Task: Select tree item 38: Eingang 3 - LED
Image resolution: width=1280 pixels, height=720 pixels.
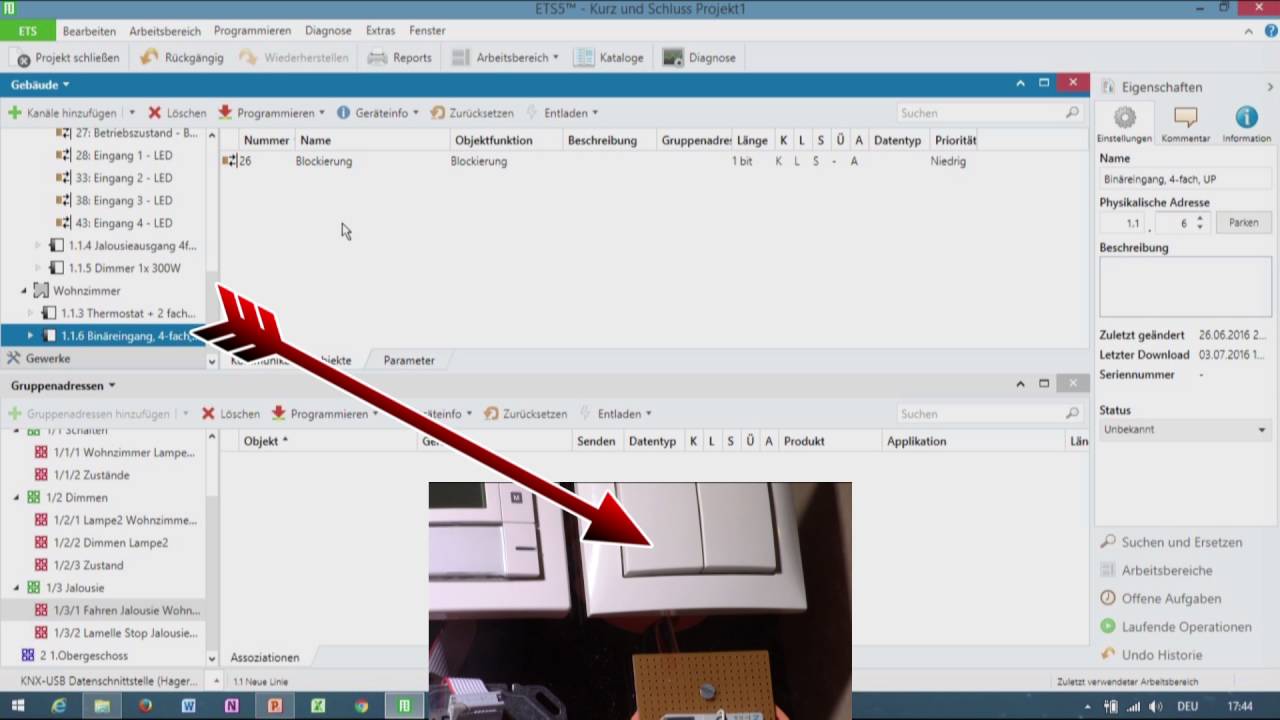Action: tap(114, 200)
